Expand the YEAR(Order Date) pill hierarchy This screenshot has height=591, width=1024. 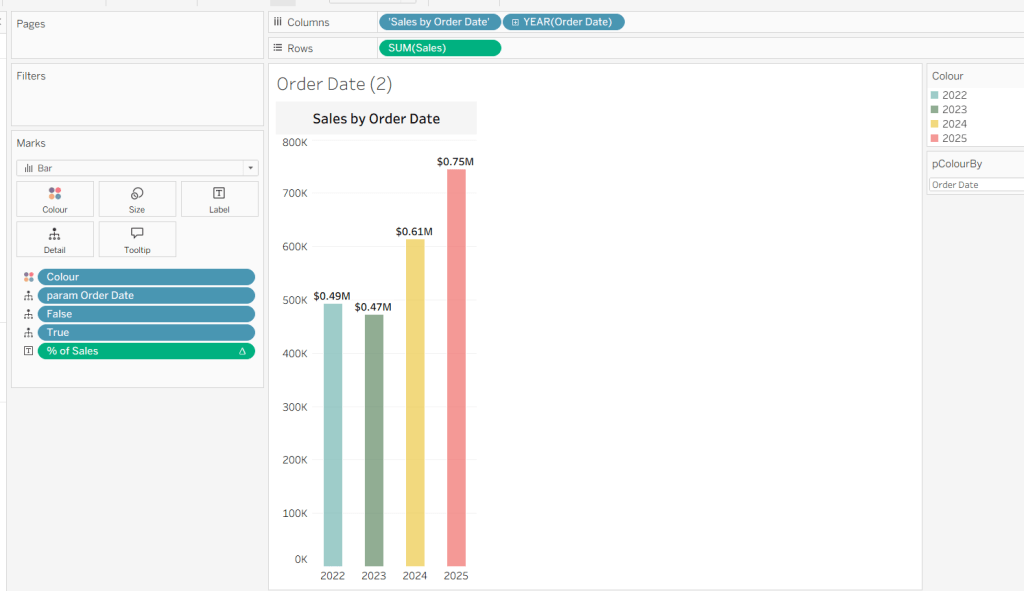pyautogui.click(x=516, y=22)
